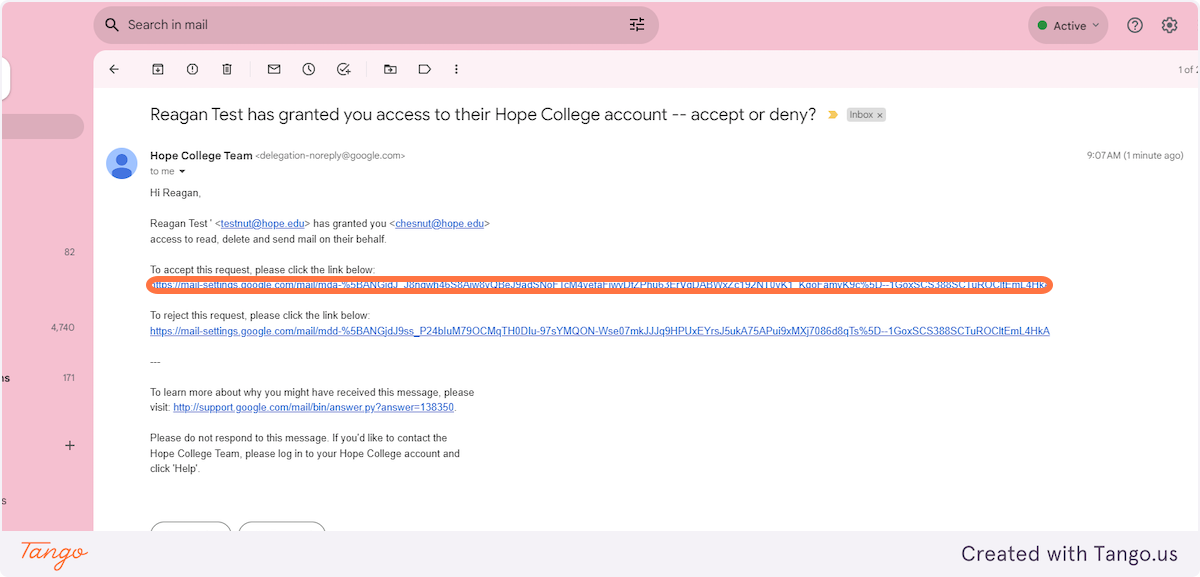Open the support help icon
Viewport: 1200px width, 577px height.
click(1135, 26)
